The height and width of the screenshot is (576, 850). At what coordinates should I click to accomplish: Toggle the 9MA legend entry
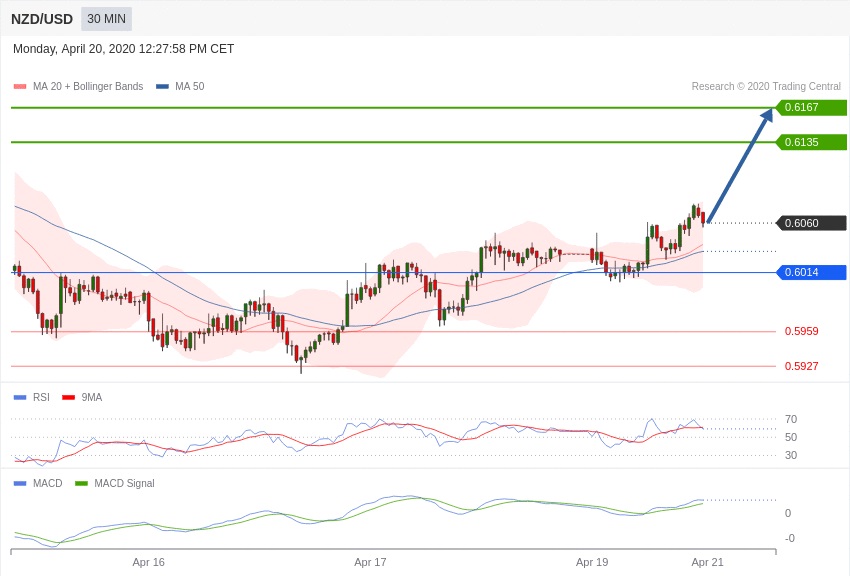point(82,397)
